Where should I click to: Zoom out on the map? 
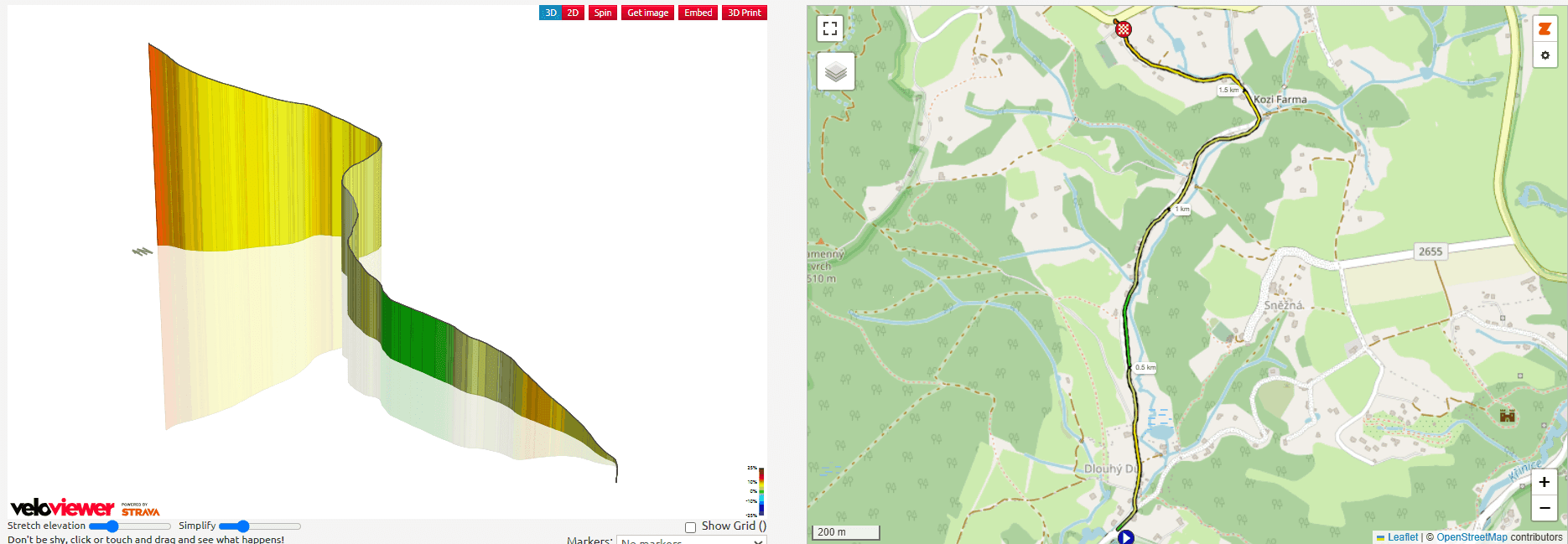click(x=1544, y=508)
